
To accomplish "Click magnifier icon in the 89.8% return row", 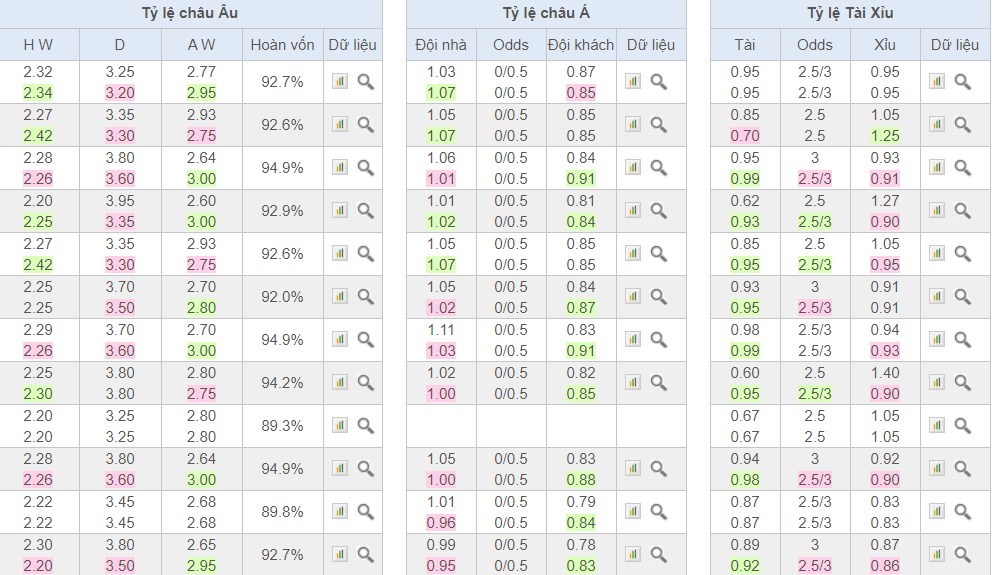I will tap(365, 512).
